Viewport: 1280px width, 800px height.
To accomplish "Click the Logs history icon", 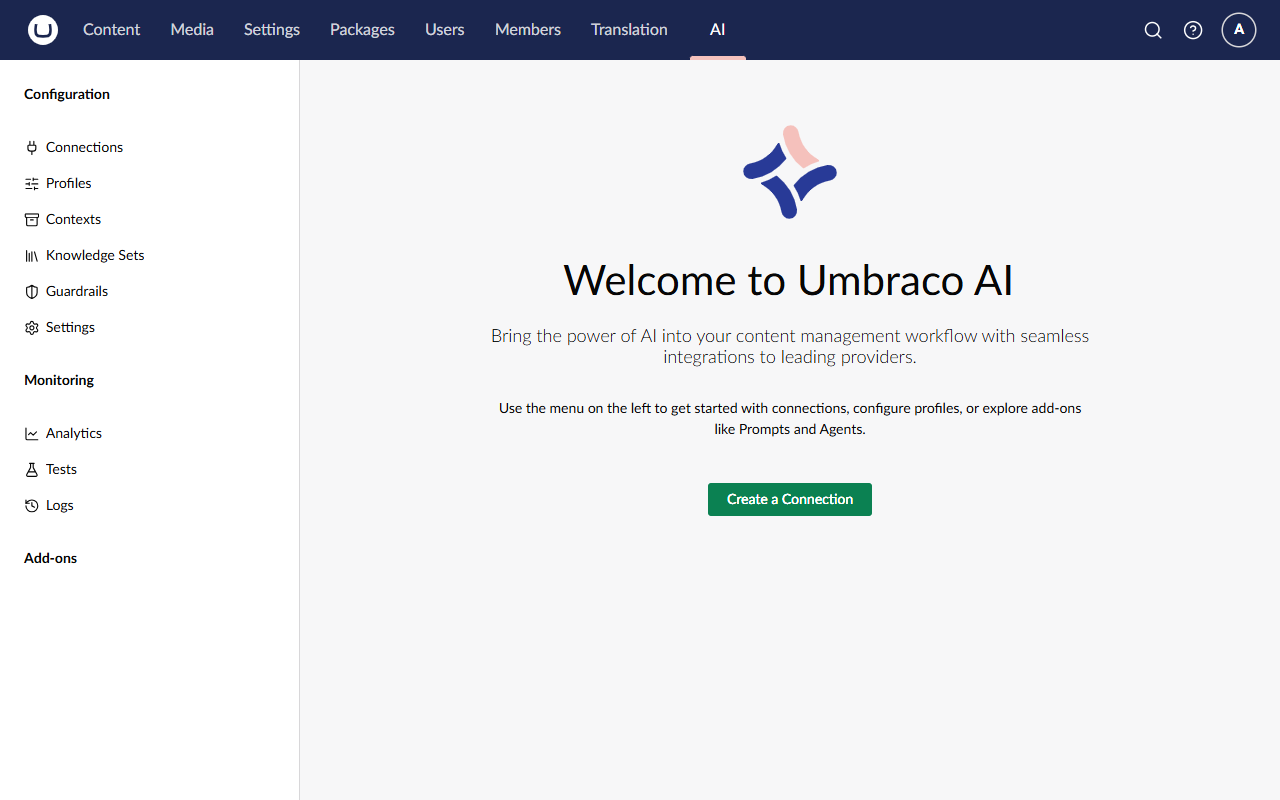I will click(x=32, y=505).
